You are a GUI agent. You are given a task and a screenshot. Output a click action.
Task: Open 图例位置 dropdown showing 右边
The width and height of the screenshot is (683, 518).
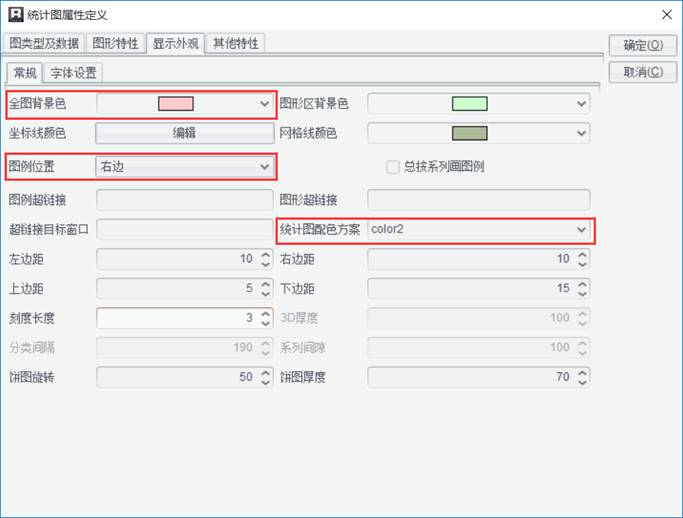coord(185,166)
